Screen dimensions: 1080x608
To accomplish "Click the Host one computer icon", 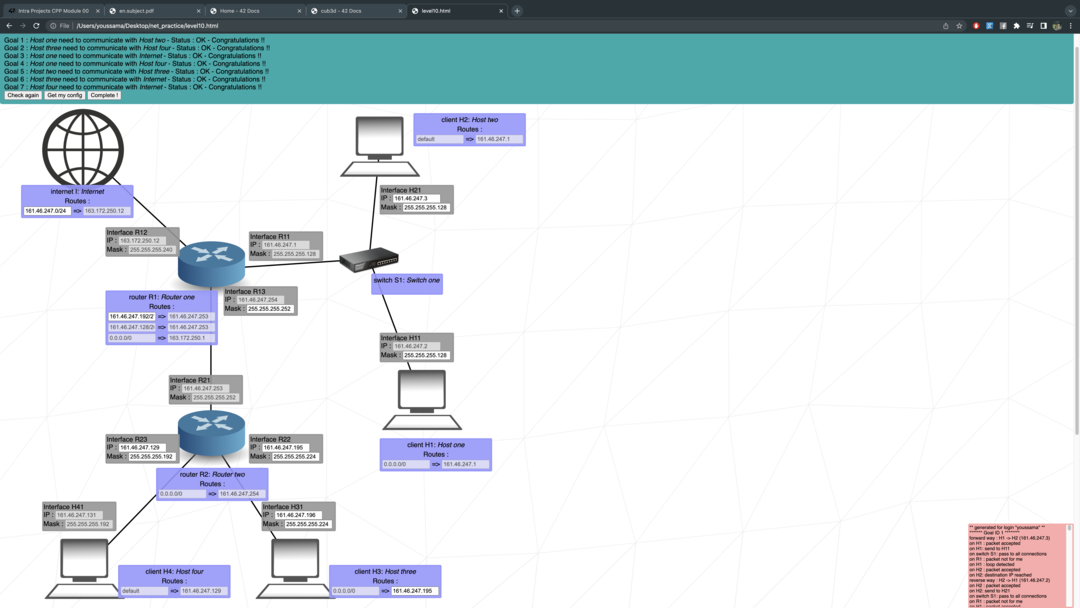I will click(x=422, y=399).
